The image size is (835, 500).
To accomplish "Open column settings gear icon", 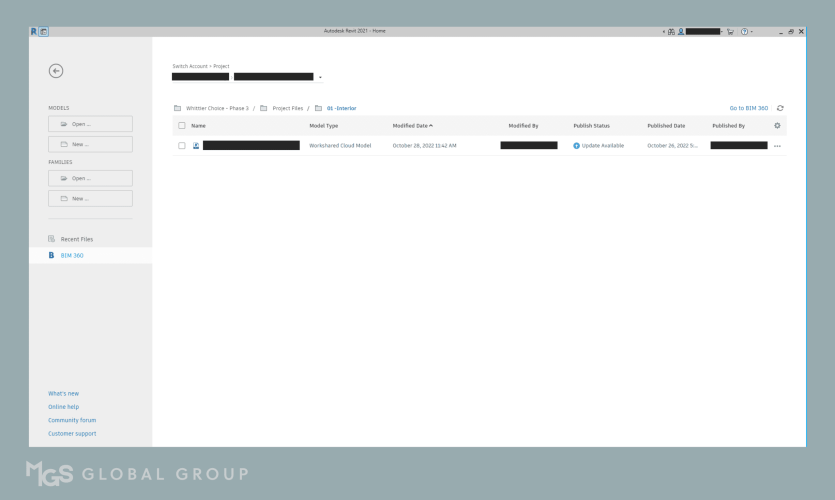I will pyautogui.click(x=778, y=126).
